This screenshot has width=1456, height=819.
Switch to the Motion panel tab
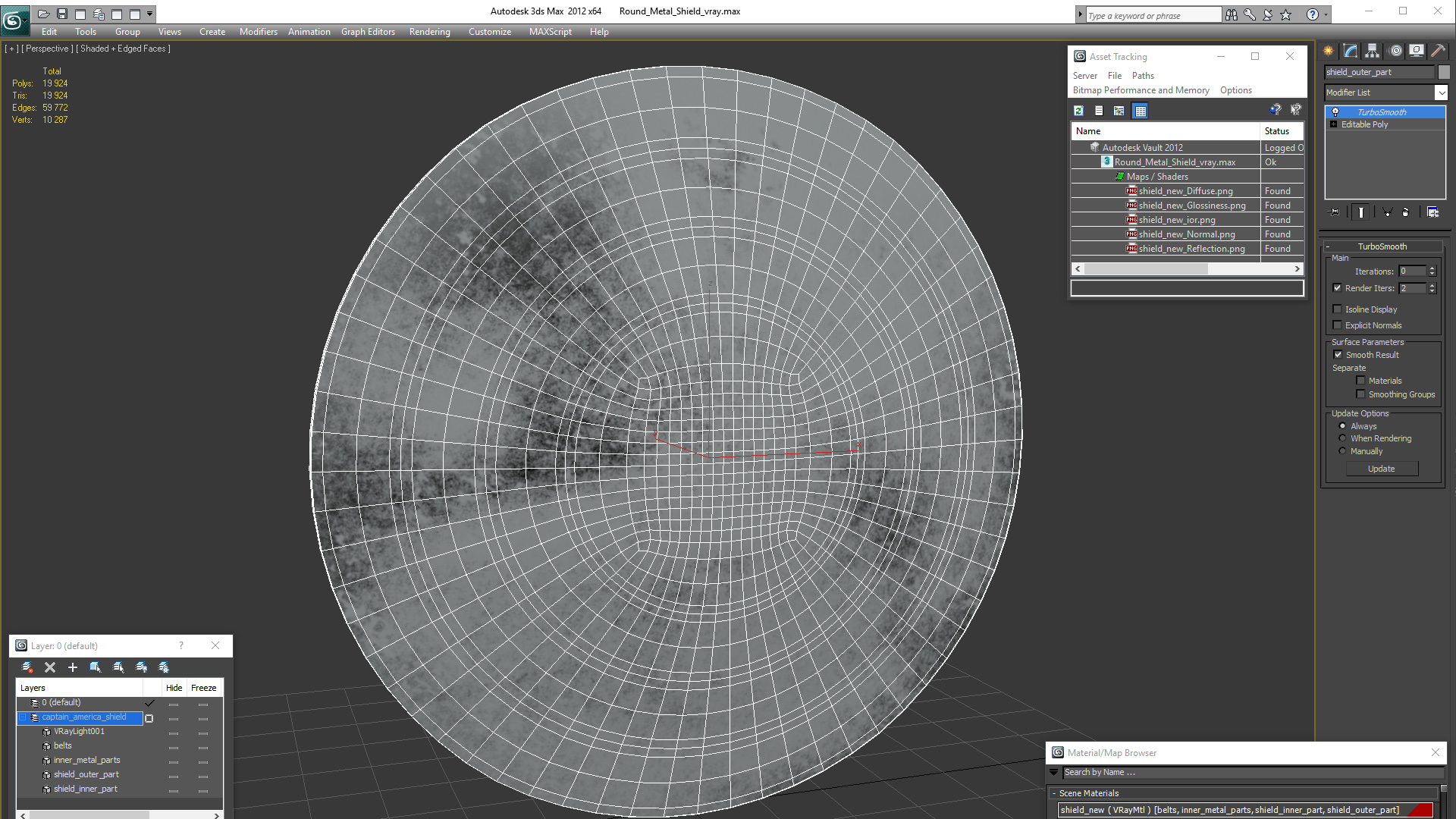[1395, 51]
